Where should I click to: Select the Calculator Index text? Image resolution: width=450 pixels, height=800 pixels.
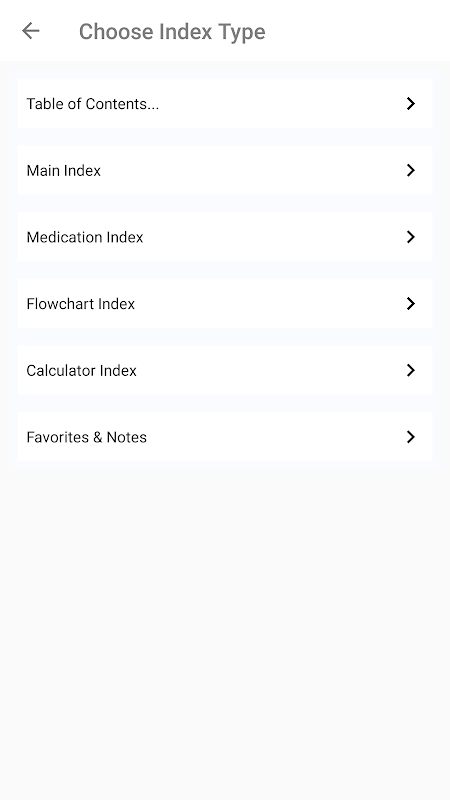pyautogui.click(x=82, y=370)
